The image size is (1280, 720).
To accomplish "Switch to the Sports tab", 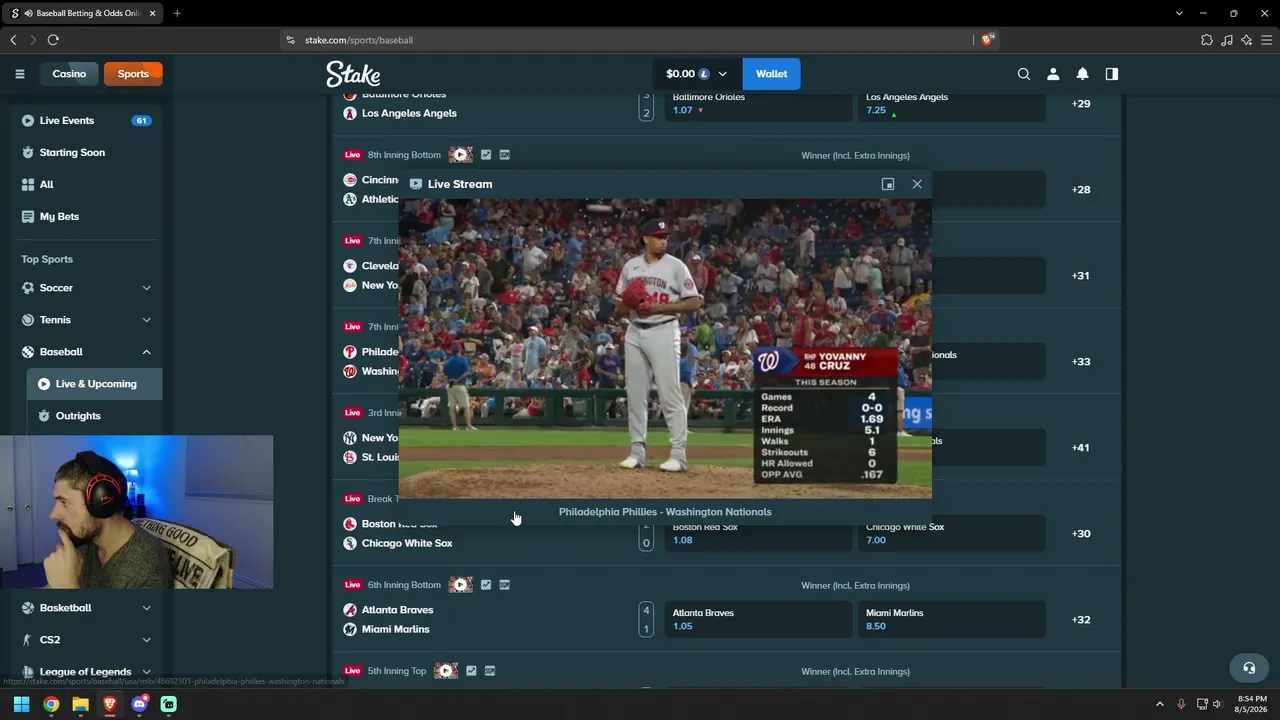I will tap(133, 74).
